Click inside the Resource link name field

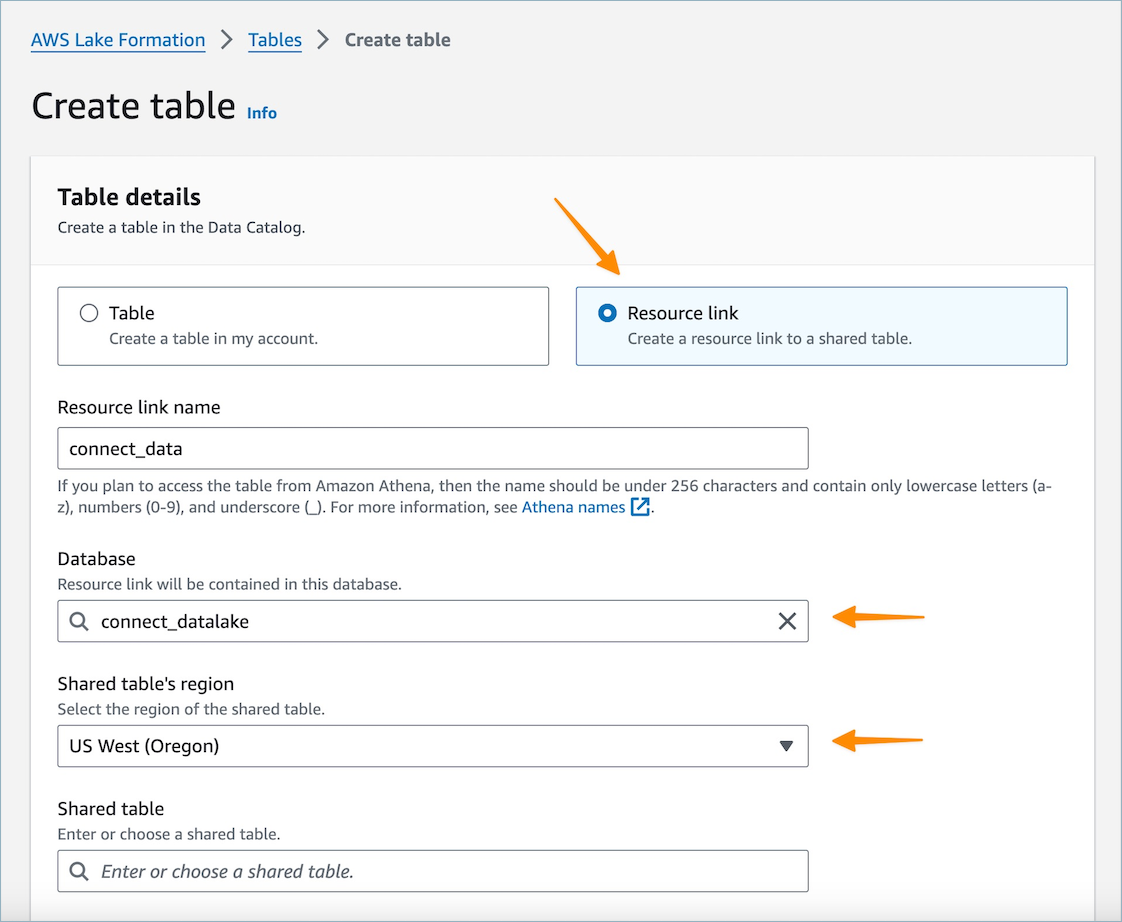point(432,448)
